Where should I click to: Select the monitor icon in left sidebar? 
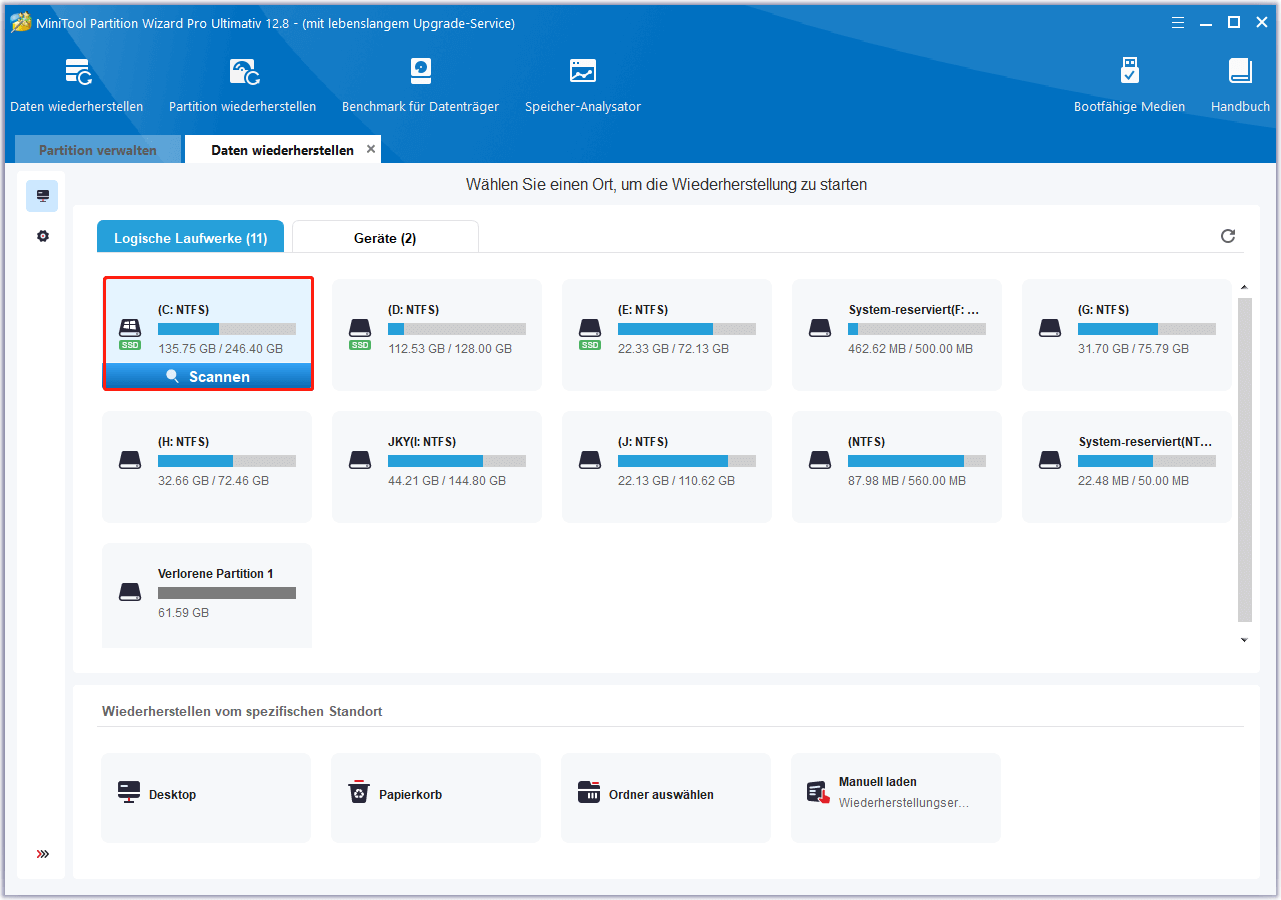pyautogui.click(x=42, y=196)
